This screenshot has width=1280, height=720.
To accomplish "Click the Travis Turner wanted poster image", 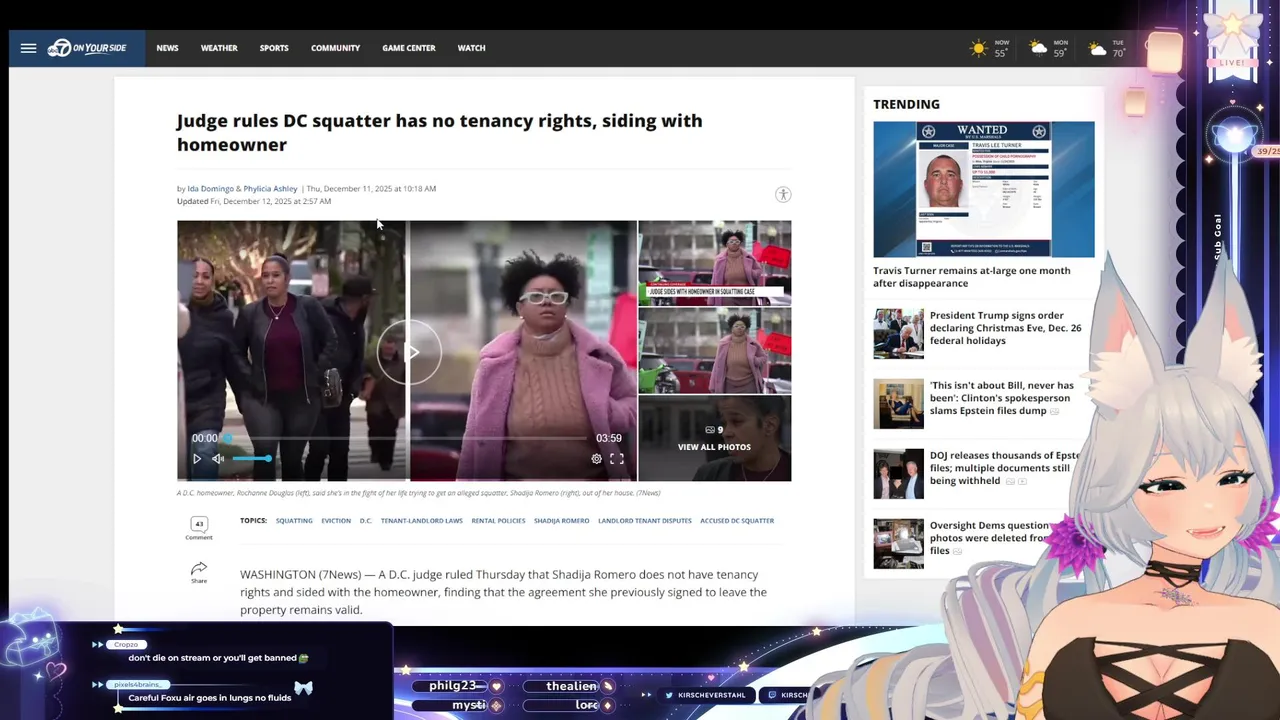I will coord(984,190).
